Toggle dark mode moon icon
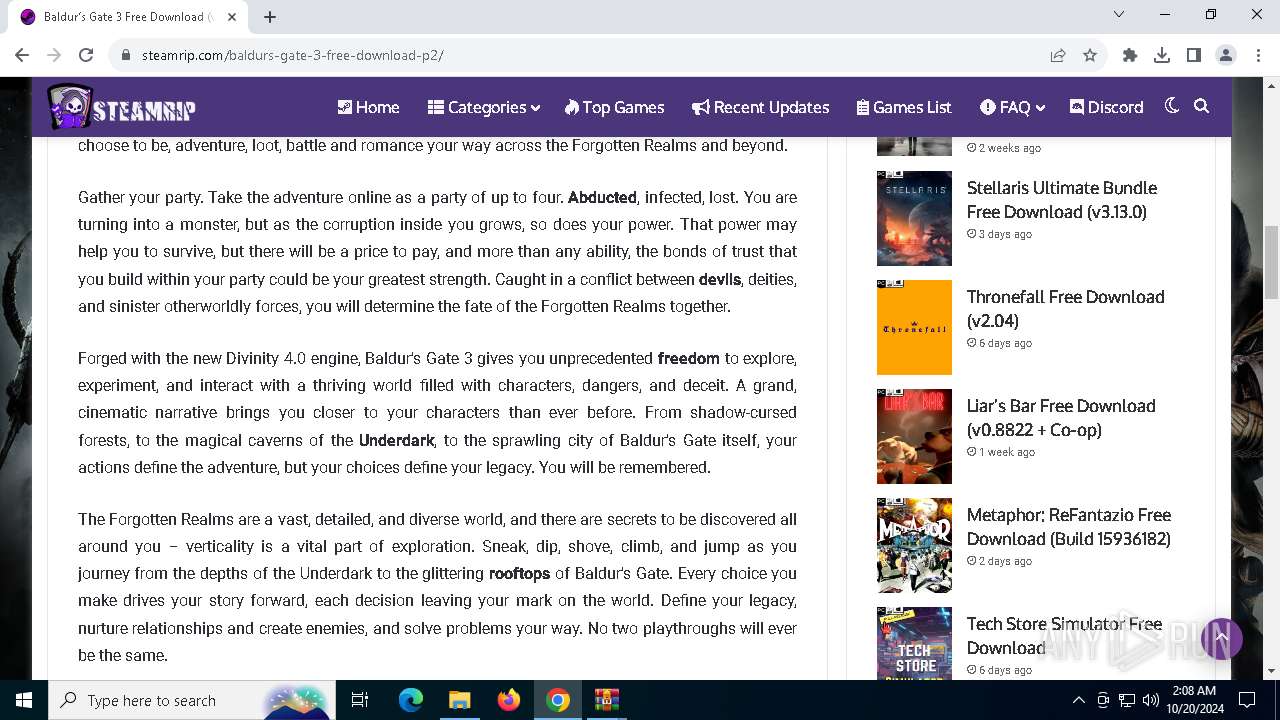 click(x=1172, y=106)
